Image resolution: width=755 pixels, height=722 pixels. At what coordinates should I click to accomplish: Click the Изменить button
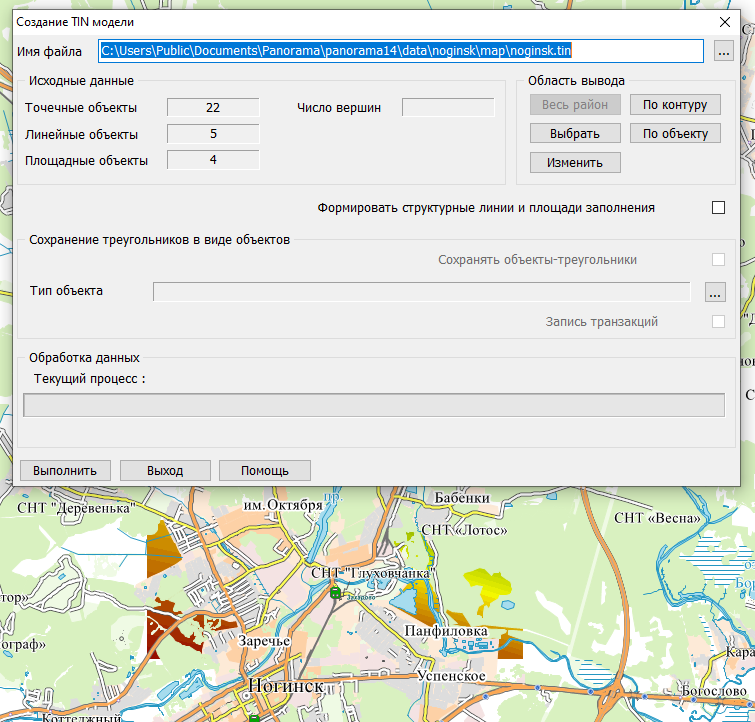[575, 162]
